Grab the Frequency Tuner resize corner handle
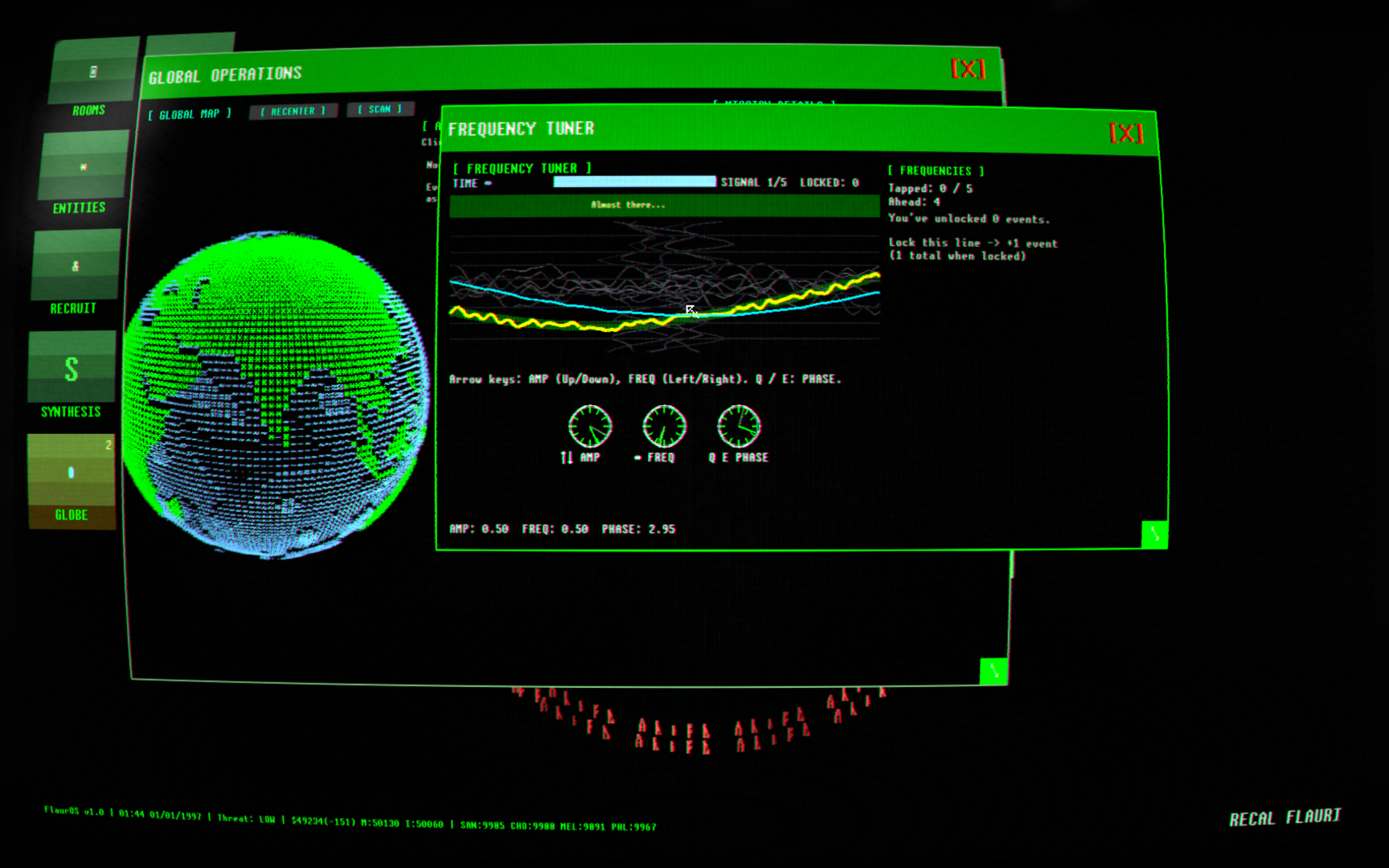 1154,534
